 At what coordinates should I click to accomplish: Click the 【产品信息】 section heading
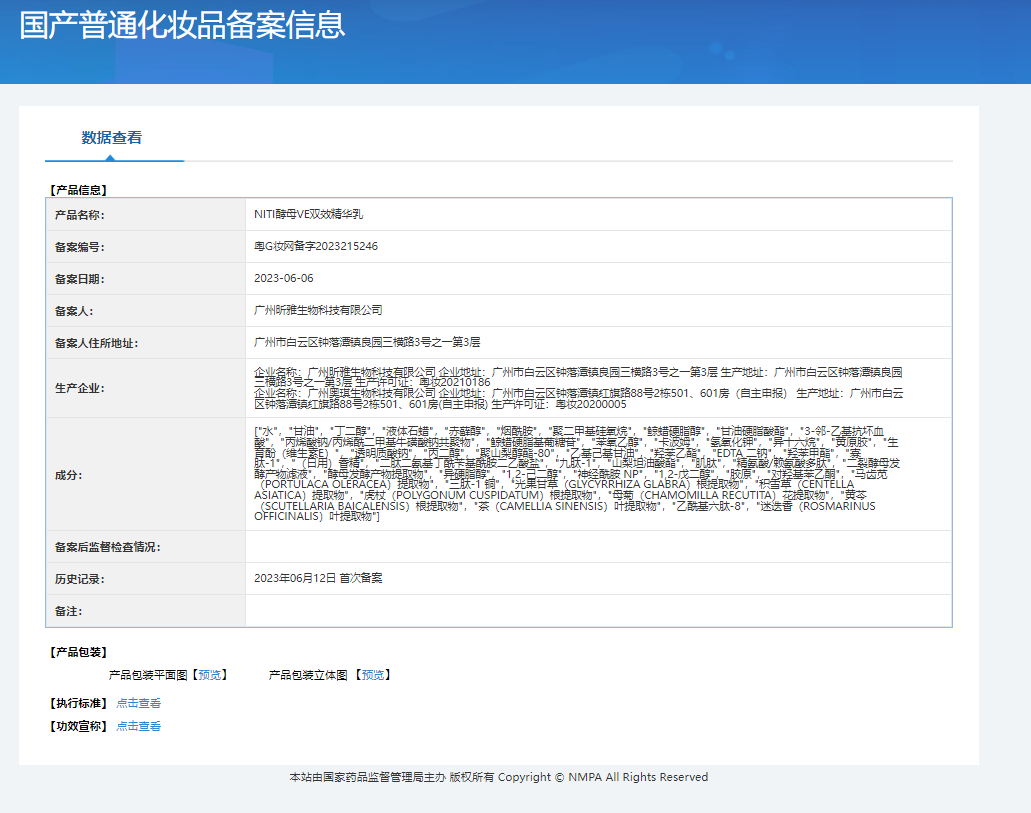78,189
